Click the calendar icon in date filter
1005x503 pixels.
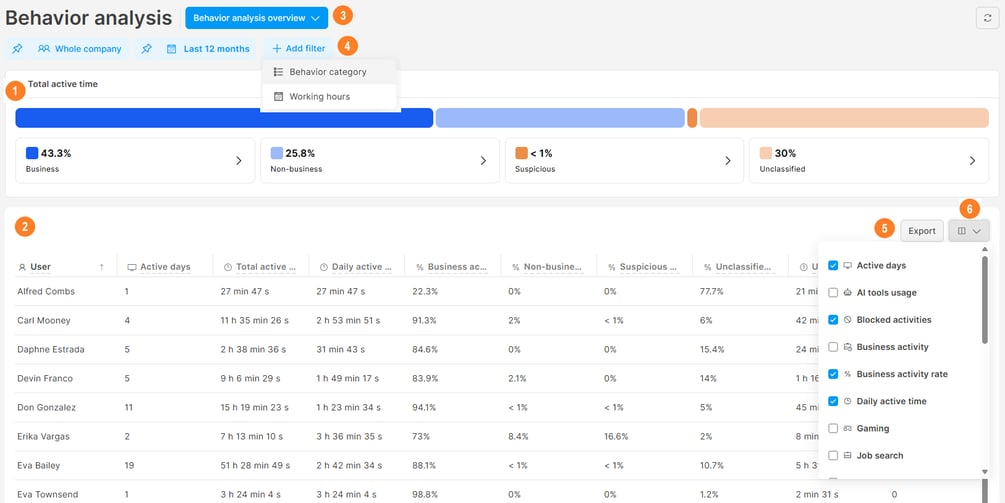click(171, 49)
